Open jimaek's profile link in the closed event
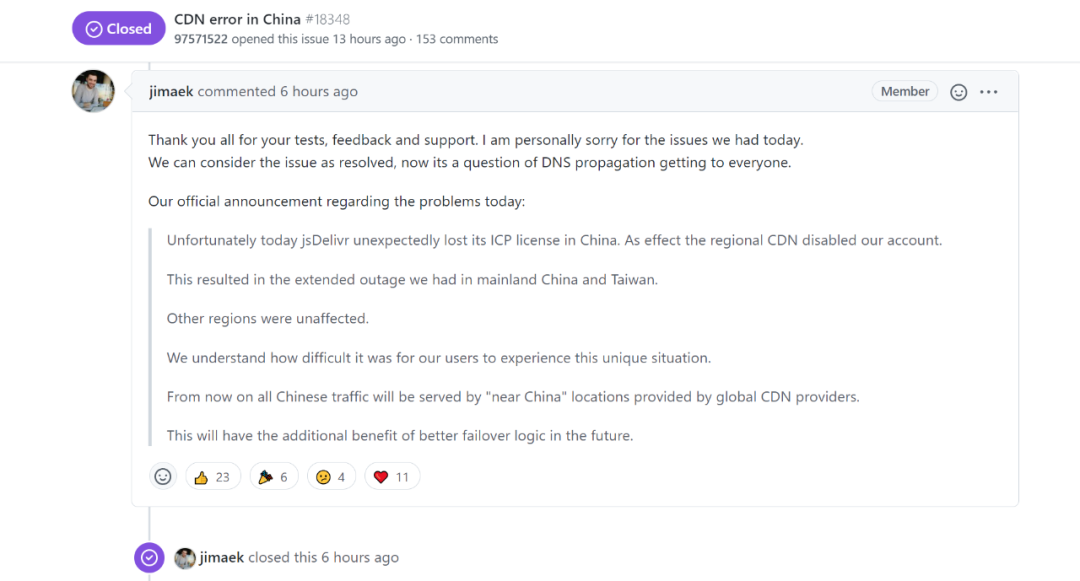Viewport: 1080px width, 581px height. tap(222, 558)
